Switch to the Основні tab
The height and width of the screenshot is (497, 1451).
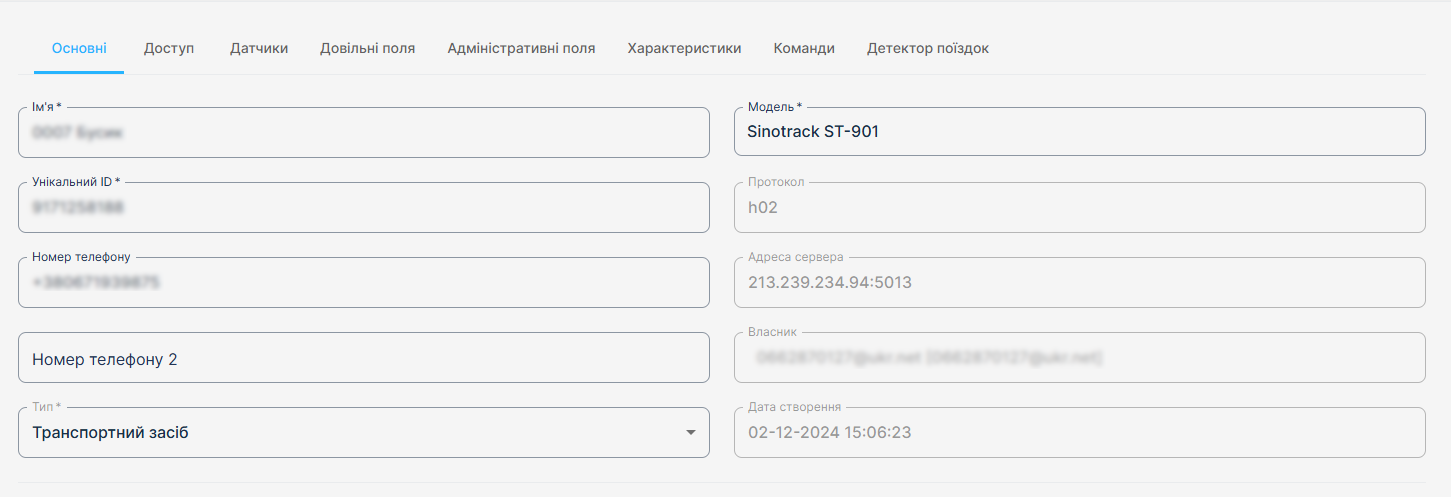(79, 48)
